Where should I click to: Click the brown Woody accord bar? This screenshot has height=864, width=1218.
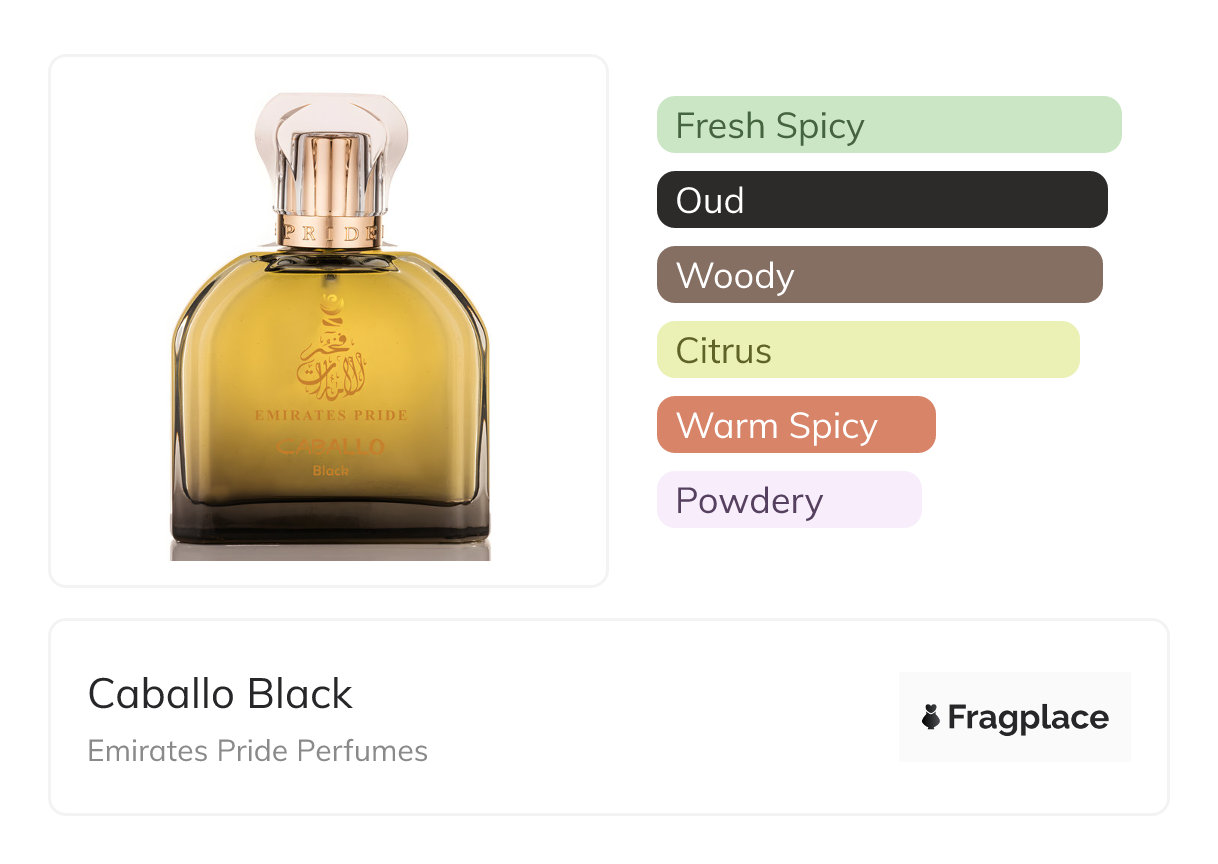pyautogui.click(x=879, y=275)
